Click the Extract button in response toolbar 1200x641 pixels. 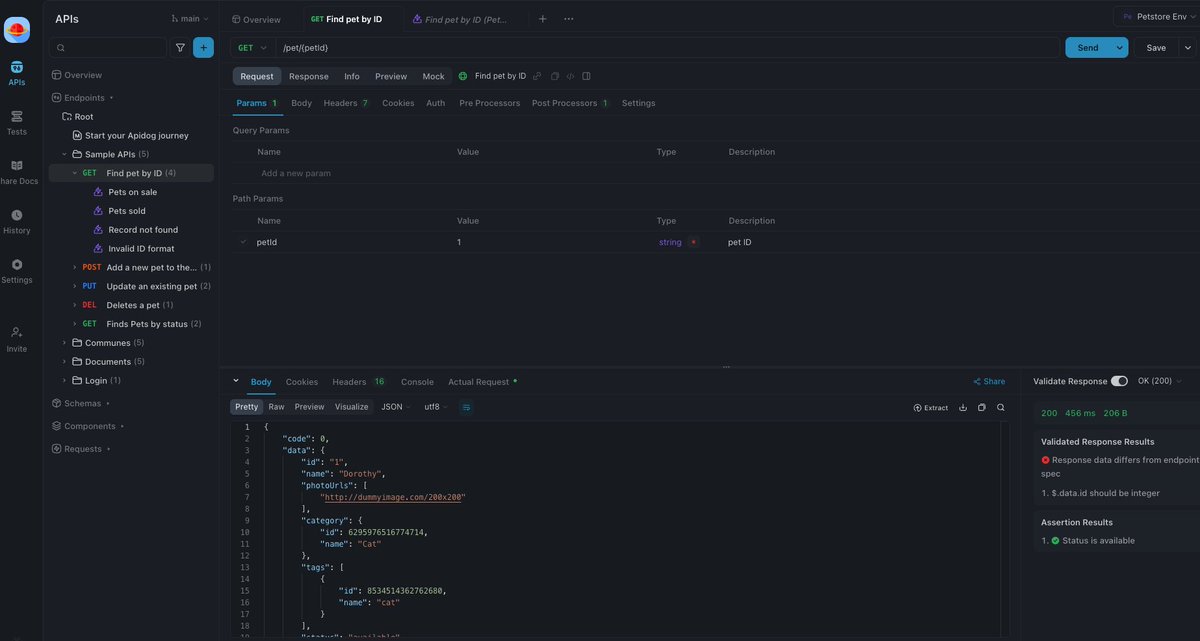(931, 407)
